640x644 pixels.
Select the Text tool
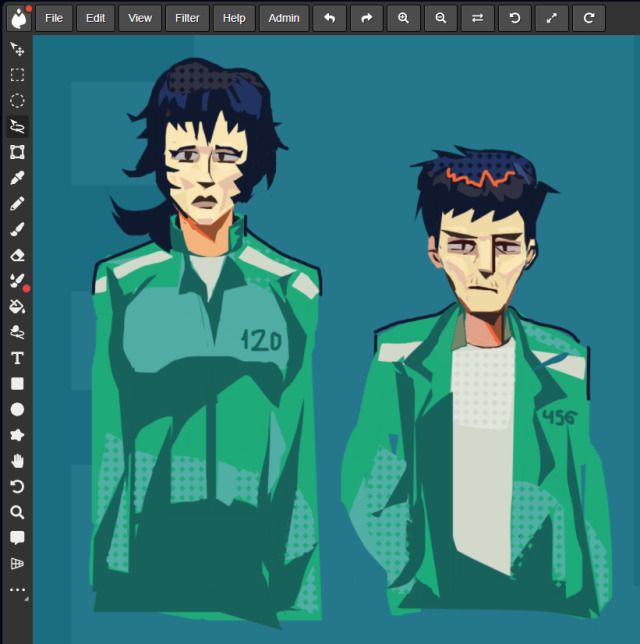[x=17, y=358]
